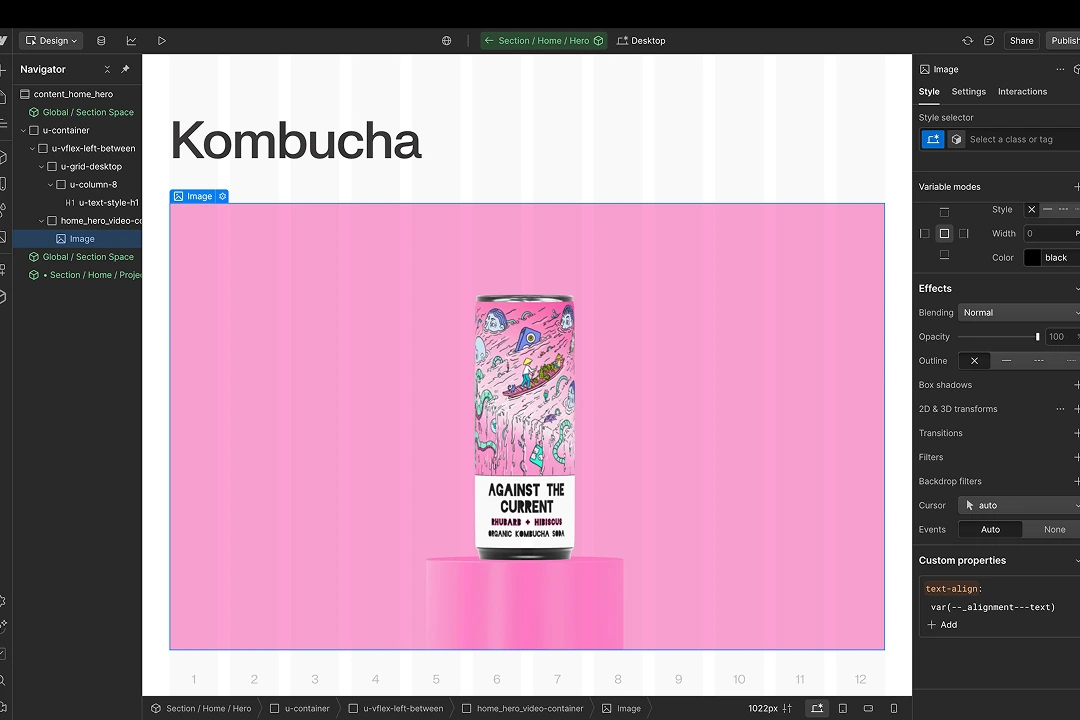Open the Image element more options ellipsis

(x=1060, y=69)
